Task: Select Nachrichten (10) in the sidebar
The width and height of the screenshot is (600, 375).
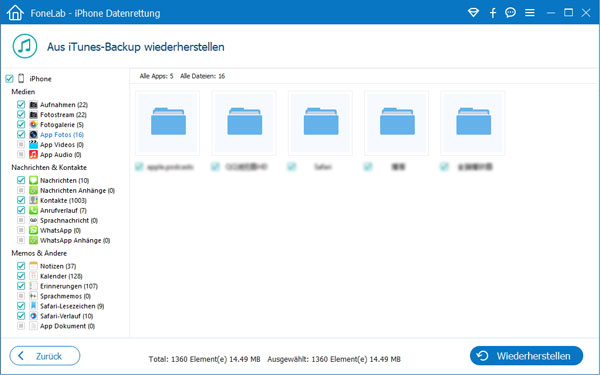Action: pyautogui.click(x=64, y=180)
